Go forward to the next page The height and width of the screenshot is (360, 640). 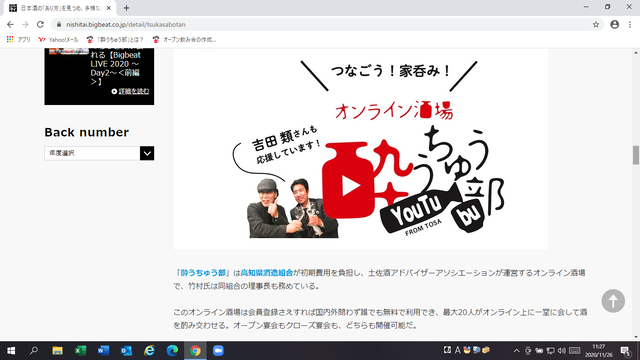tap(25, 24)
